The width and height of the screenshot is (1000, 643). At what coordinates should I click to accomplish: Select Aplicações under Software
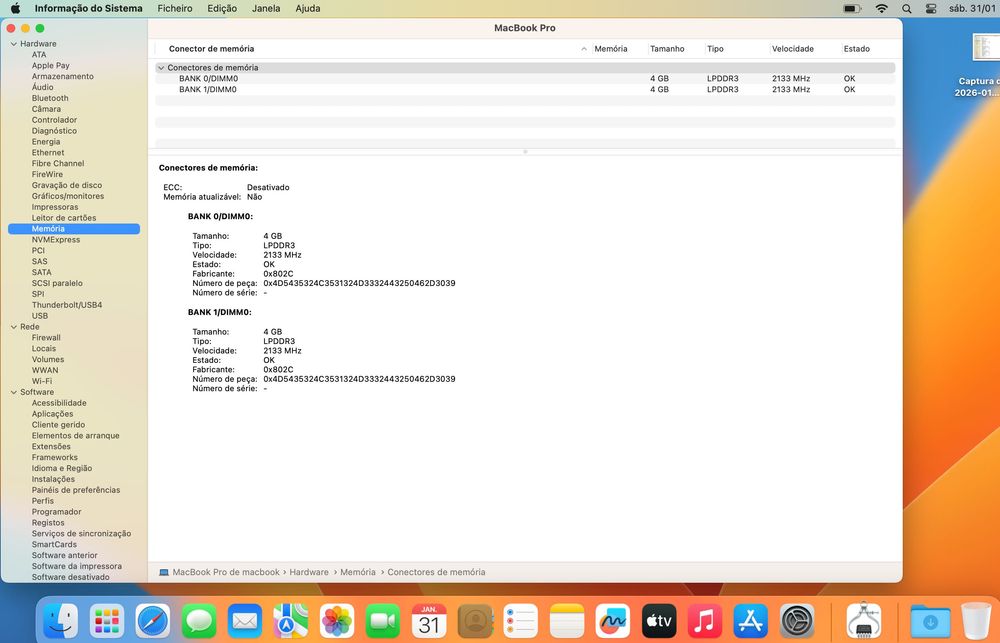[52, 414]
